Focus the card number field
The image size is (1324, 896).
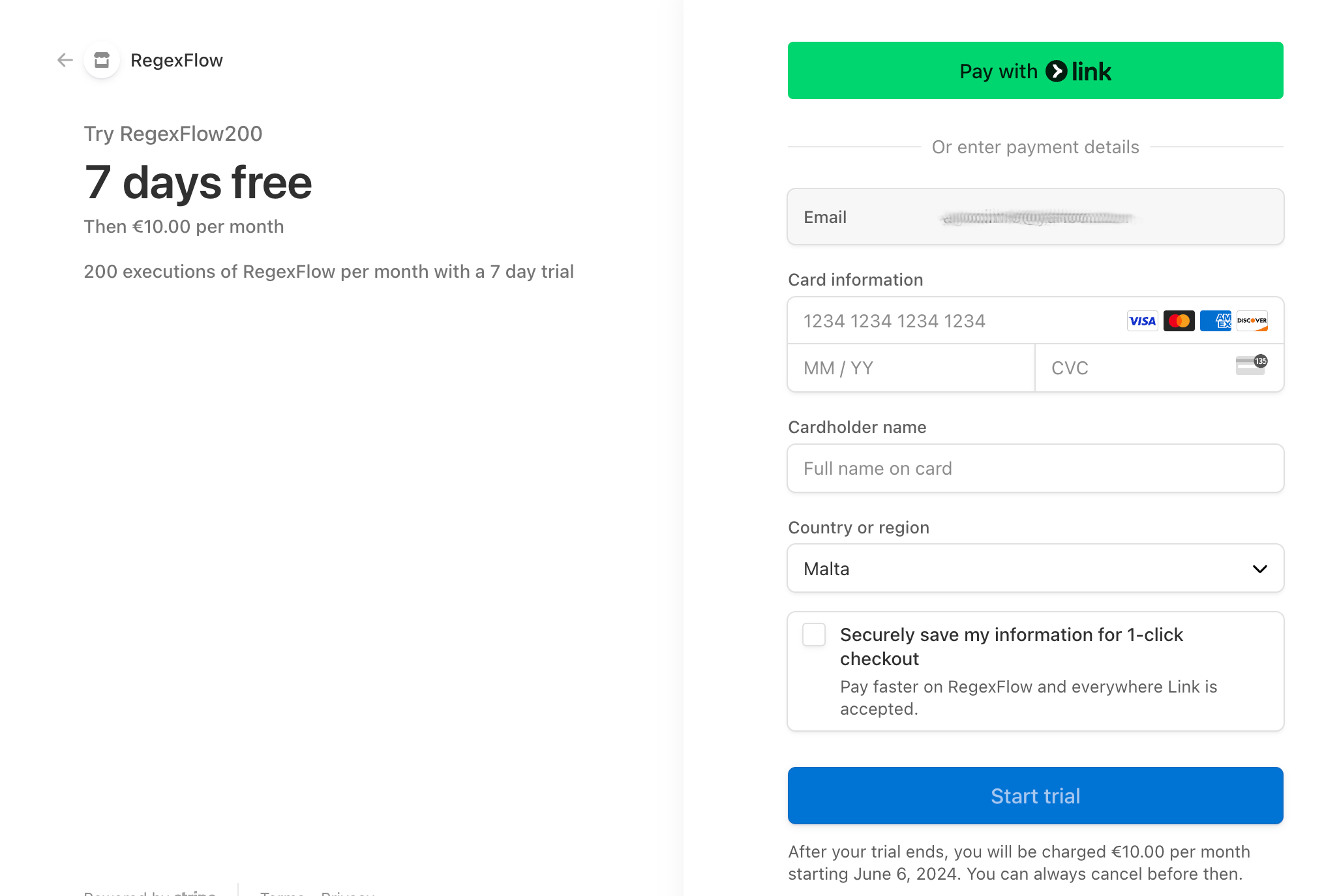tap(952, 321)
